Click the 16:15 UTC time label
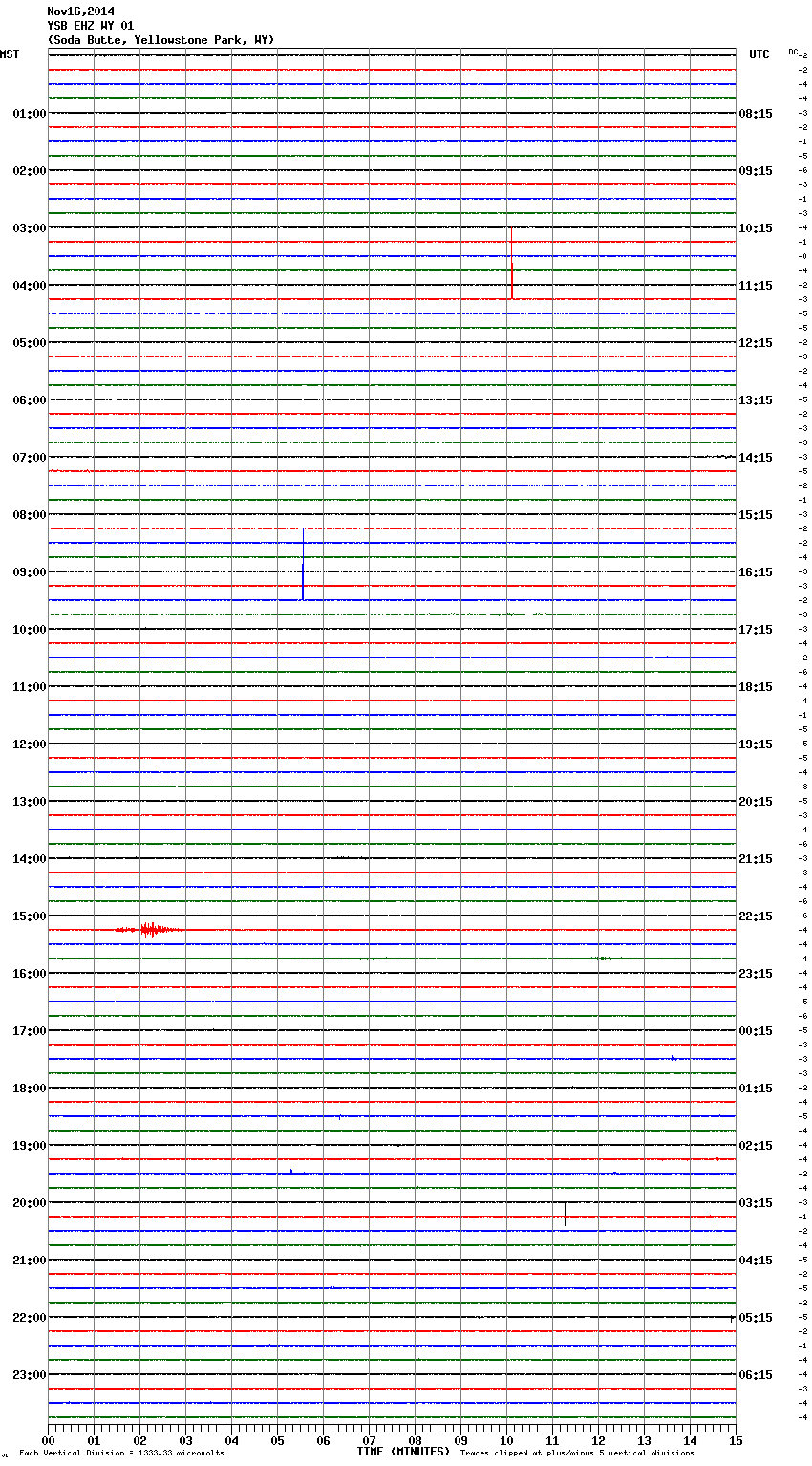This screenshot has height=1466, width=812. (756, 572)
